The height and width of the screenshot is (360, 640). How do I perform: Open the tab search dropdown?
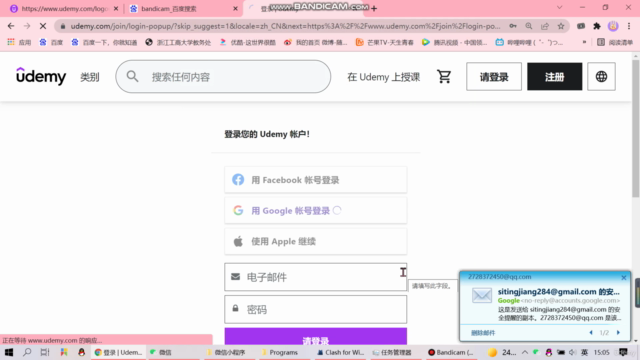pyautogui.click(x=560, y=8)
